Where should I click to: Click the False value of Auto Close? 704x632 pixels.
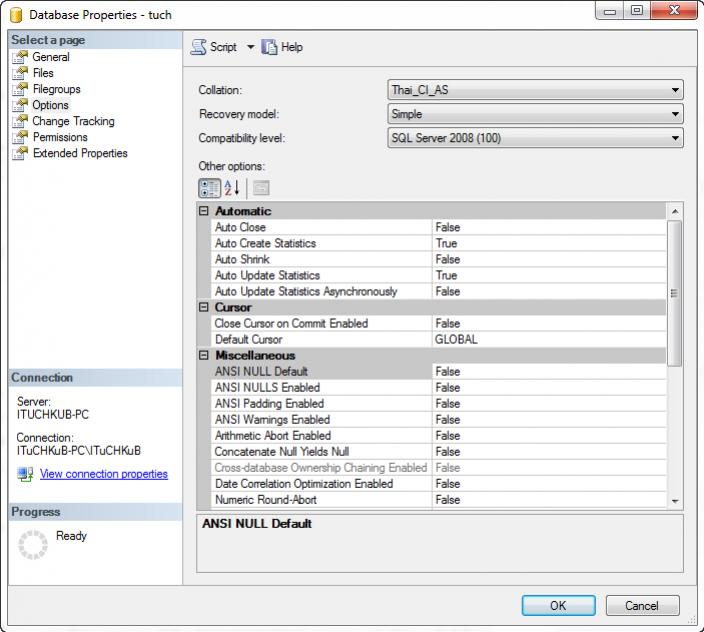448,227
